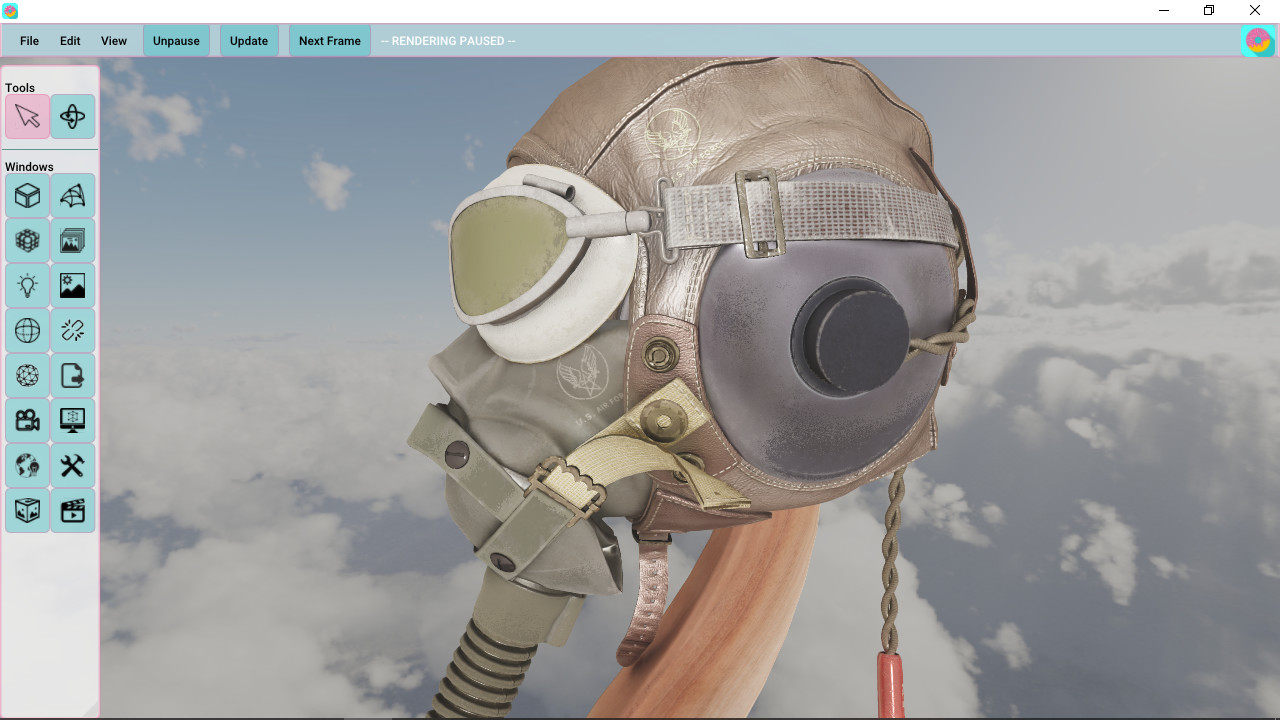Open the curves window in the sidebar
1280x720 pixels.
72,195
